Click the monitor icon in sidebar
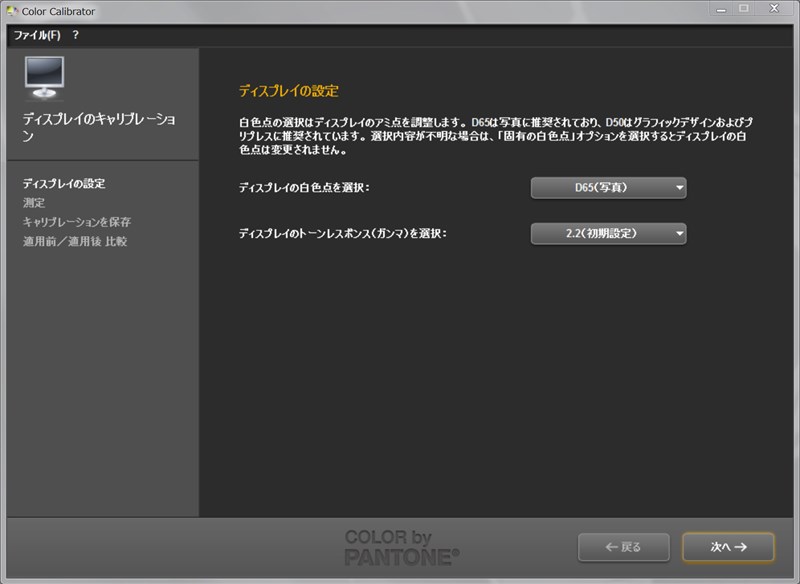The width and height of the screenshot is (800, 584). pyautogui.click(x=44, y=77)
